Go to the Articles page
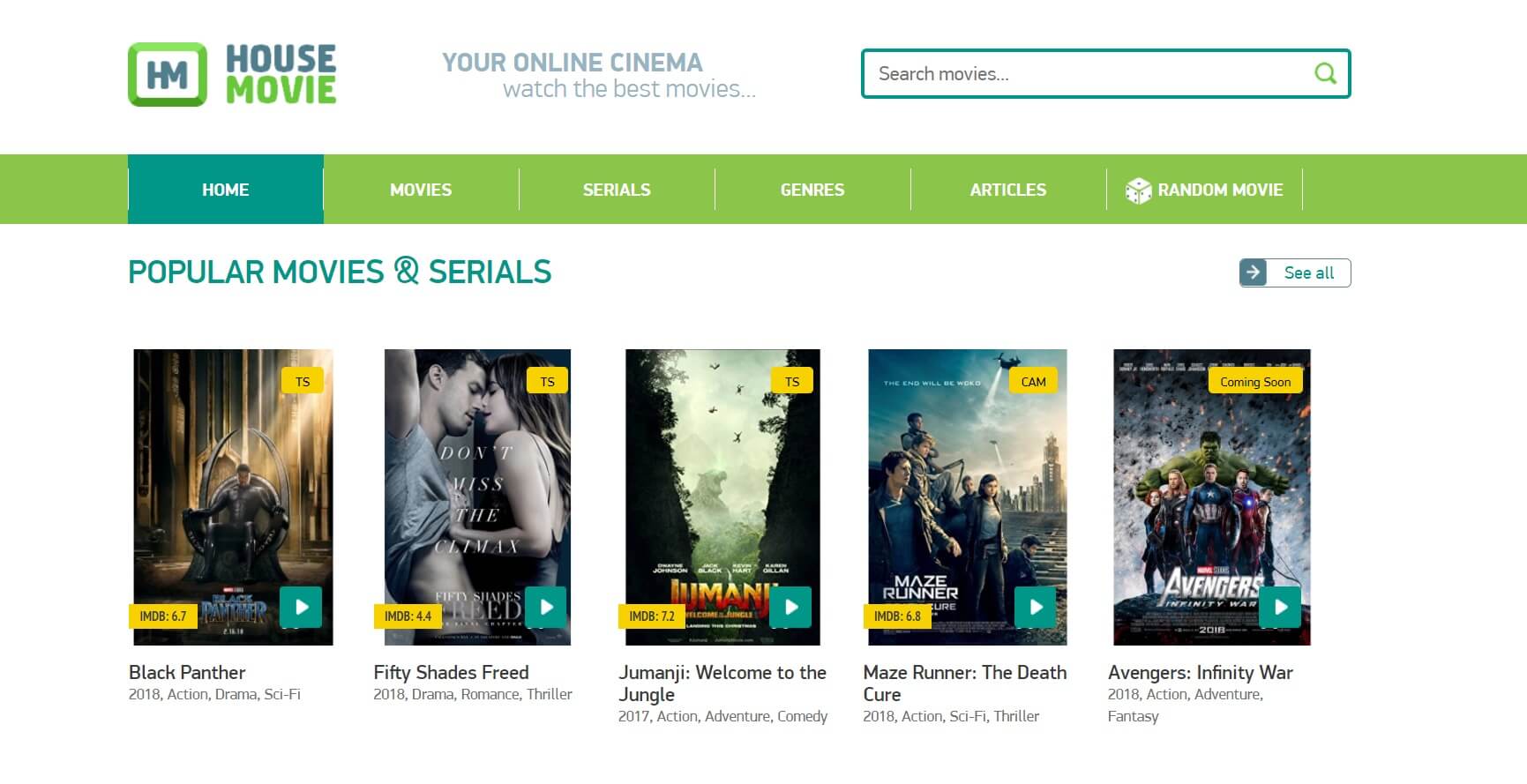The height and width of the screenshot is (784, 1527). click(x=1008, y=190)
